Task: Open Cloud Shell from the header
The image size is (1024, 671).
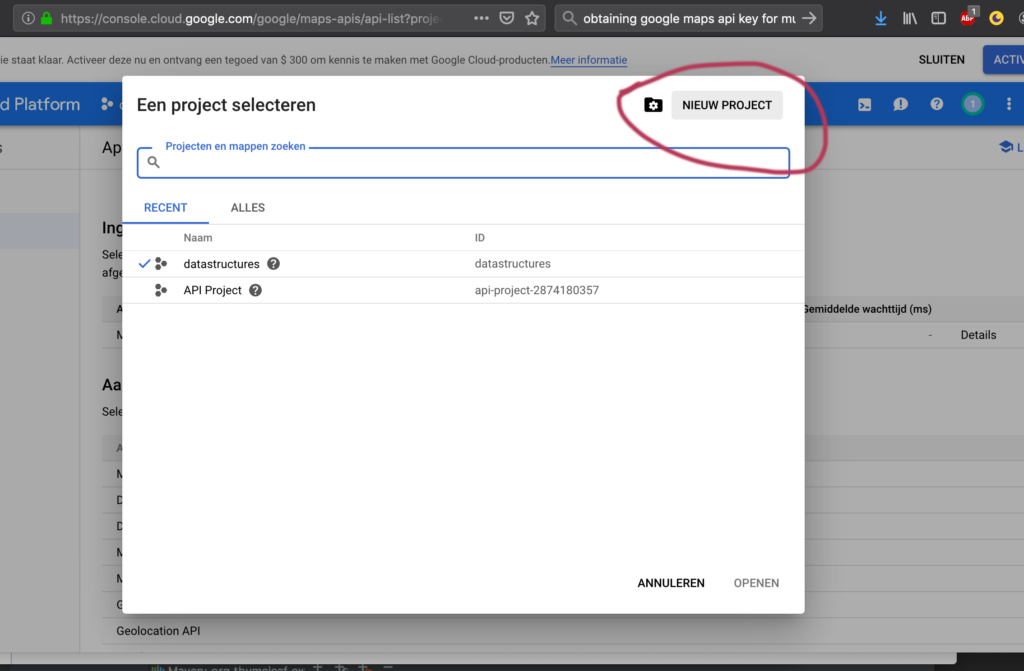Action: (x=866, y=104)
